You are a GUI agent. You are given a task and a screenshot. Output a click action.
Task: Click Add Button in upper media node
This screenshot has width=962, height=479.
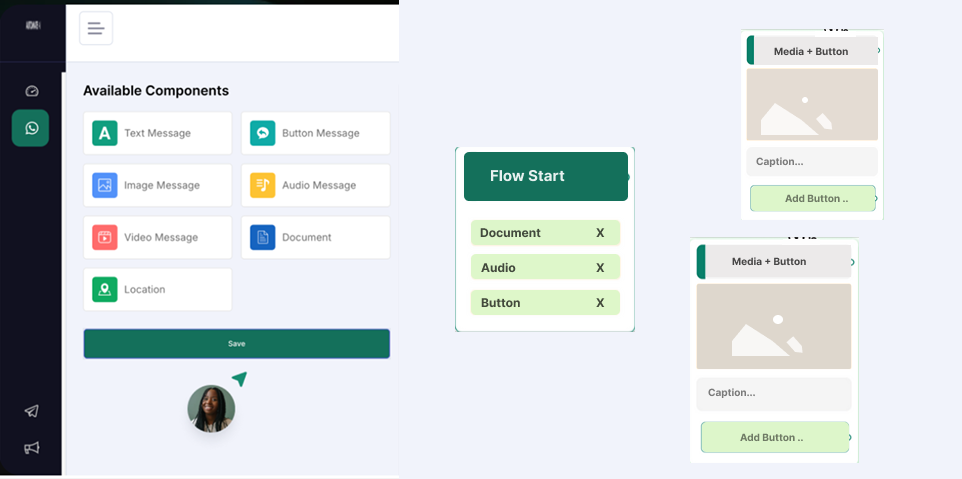point(813,198)
